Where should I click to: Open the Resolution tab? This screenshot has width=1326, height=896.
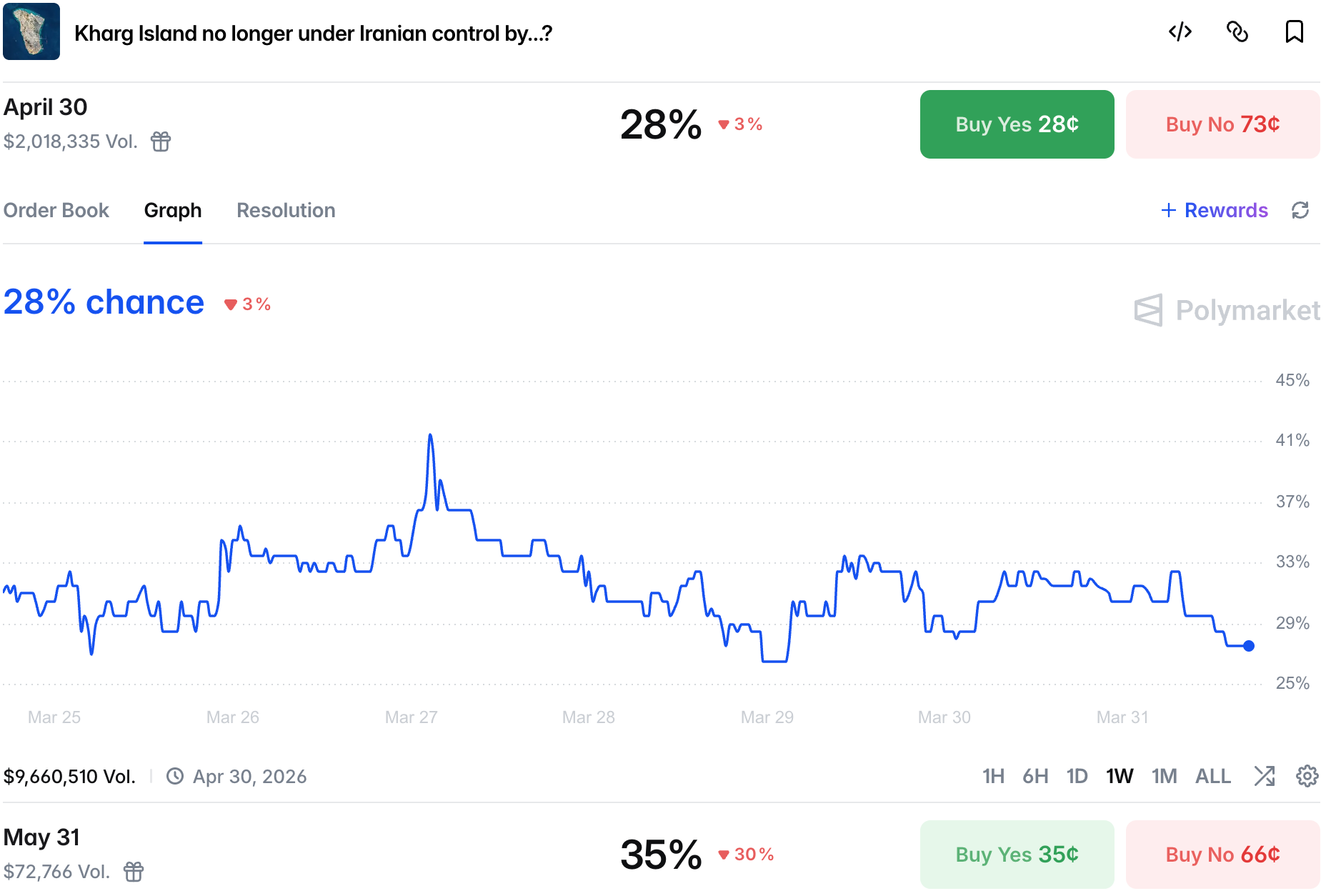[286, 210]
